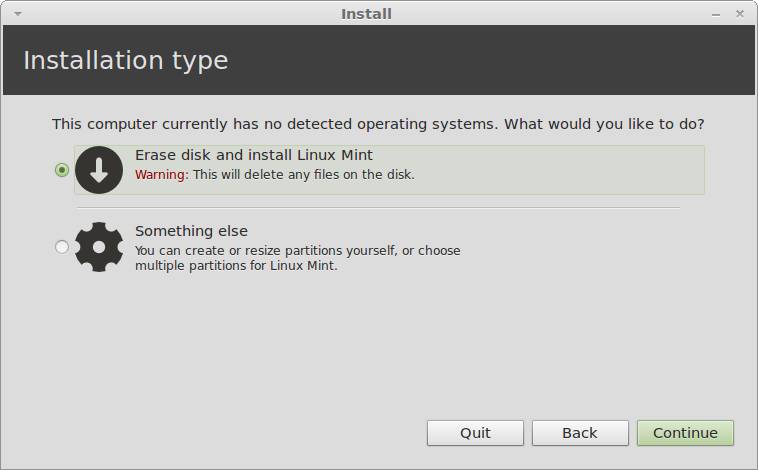Click the "Install" window title text

366,14
